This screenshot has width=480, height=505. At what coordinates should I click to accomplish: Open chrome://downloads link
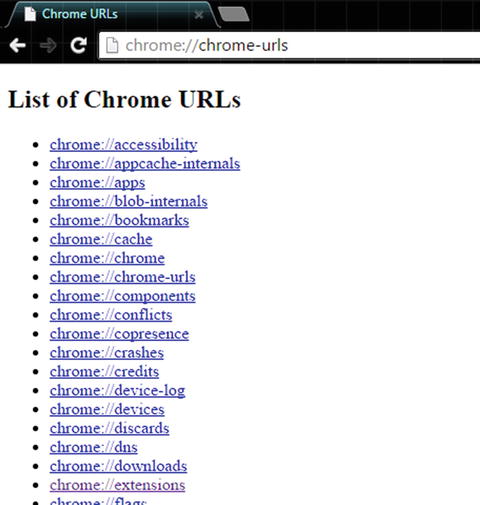tap(118, 466)
